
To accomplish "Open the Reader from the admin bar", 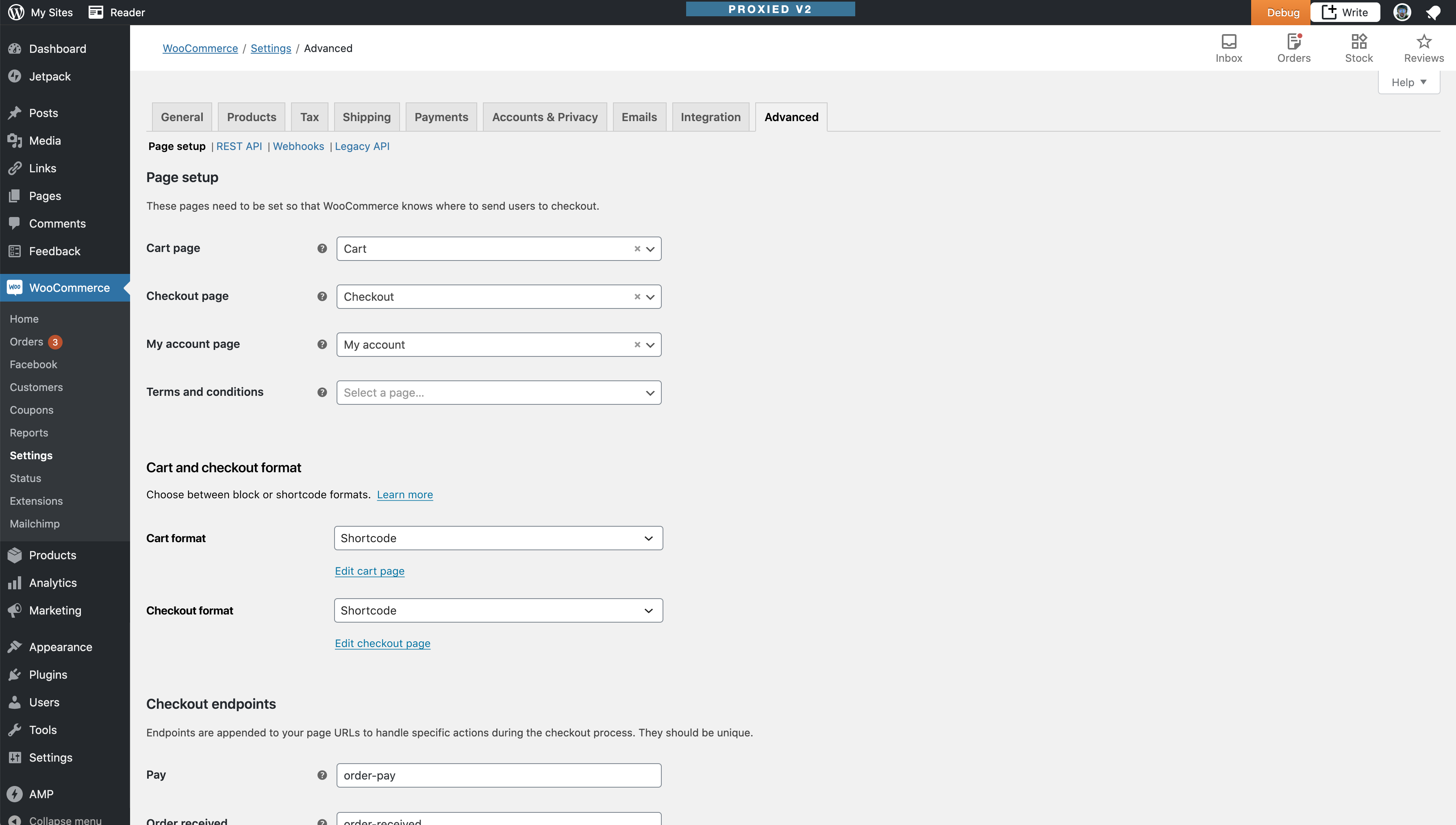I will 115,12.
